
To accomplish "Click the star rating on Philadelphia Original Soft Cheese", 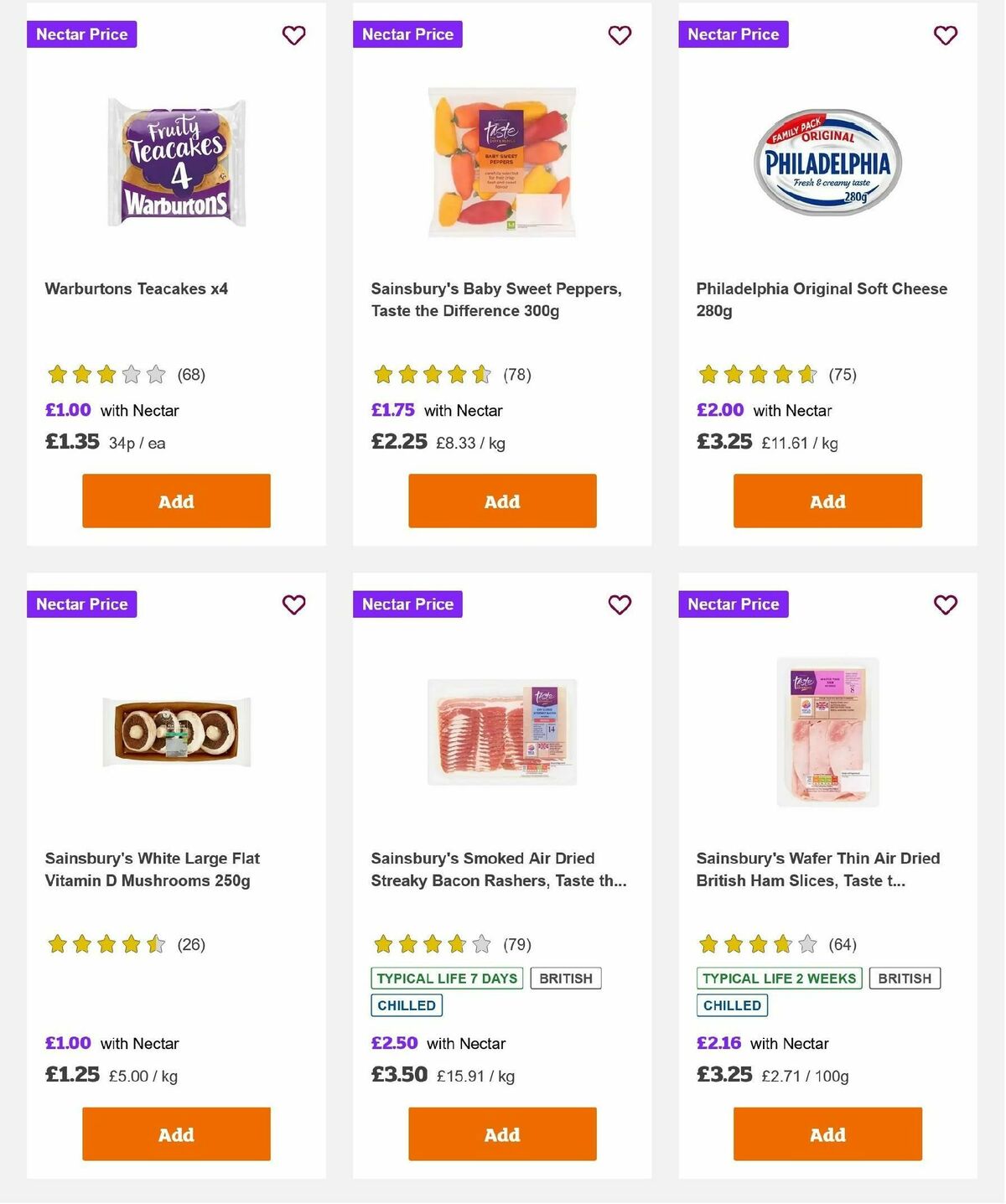I will tap(758, 375).
